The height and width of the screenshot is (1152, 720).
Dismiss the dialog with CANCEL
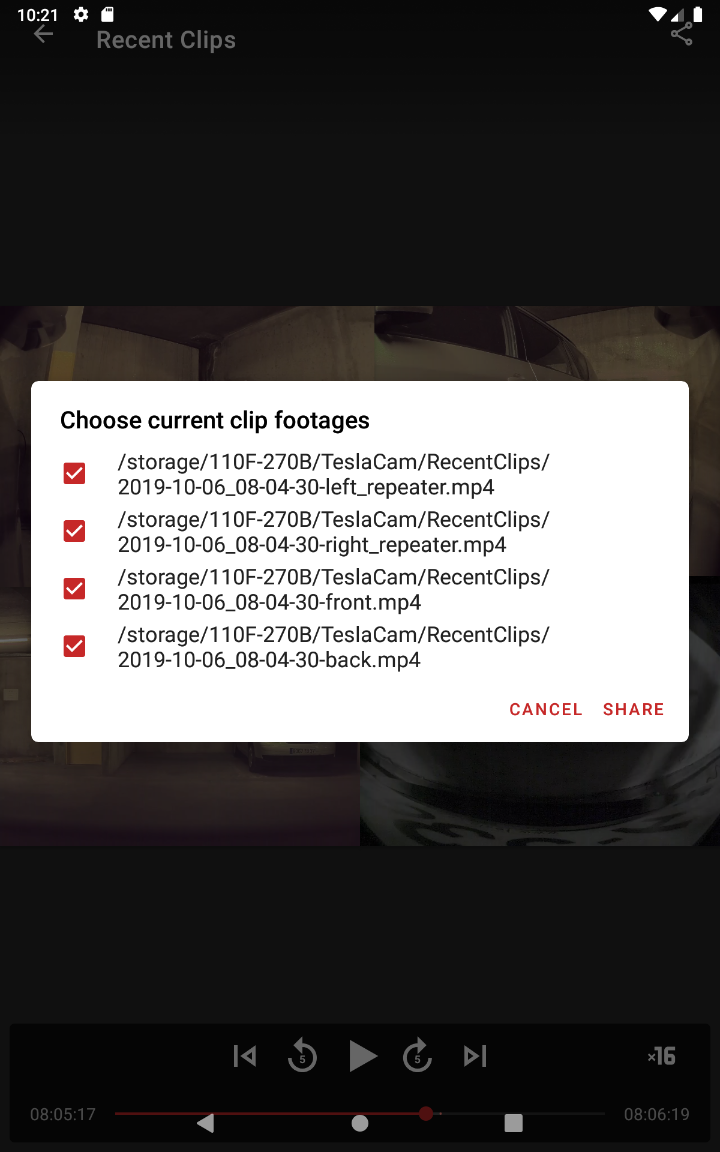pyautogui.click(x=546, y=709)
